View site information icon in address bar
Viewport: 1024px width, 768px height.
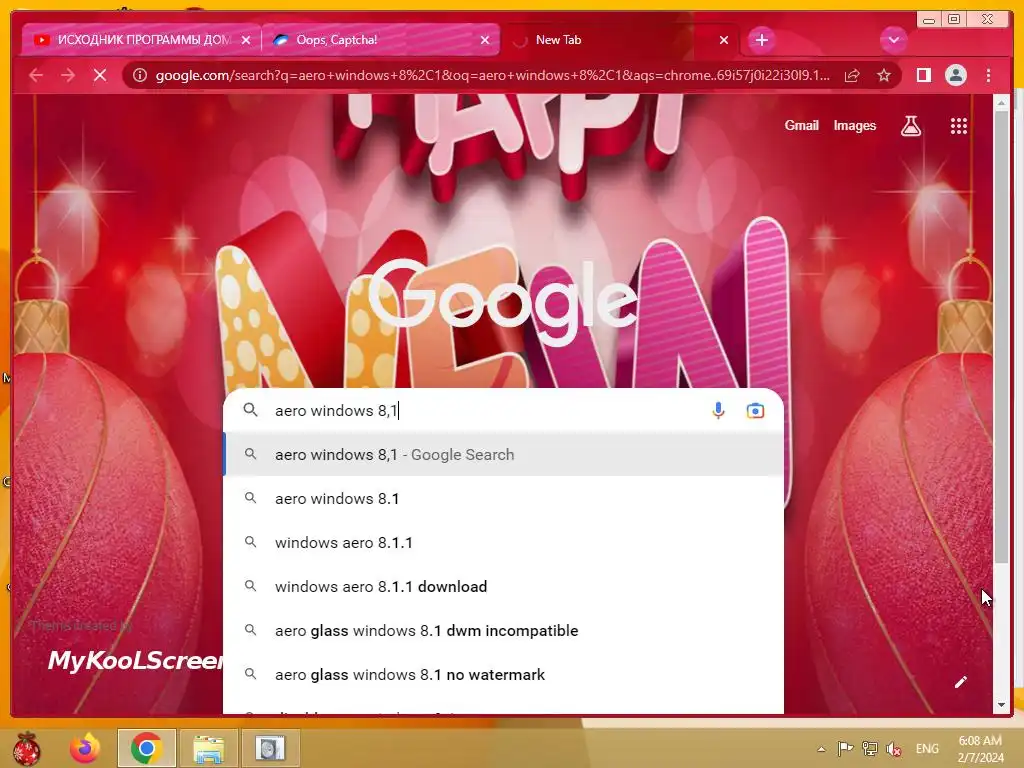[x=140, y=76]
